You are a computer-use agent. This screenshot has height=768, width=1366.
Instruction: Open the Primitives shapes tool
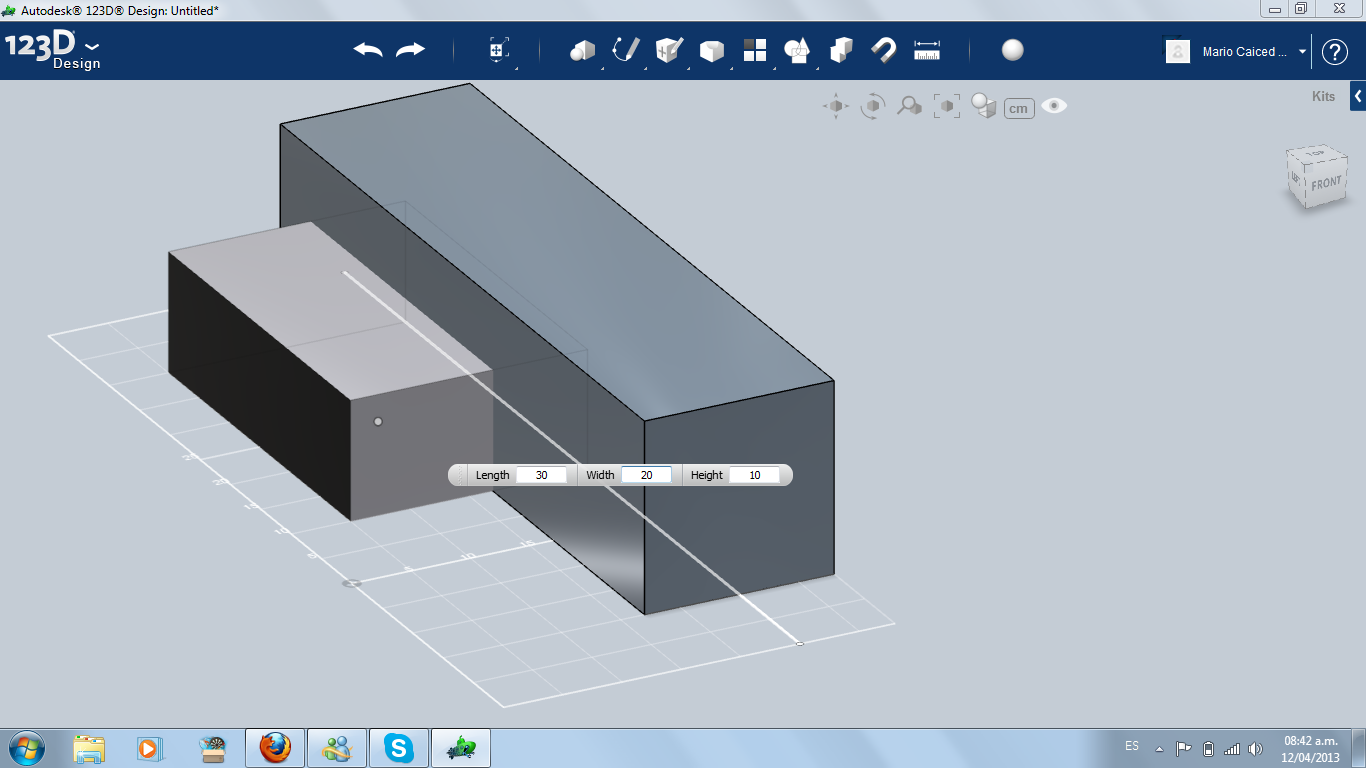tap(582, 50)
